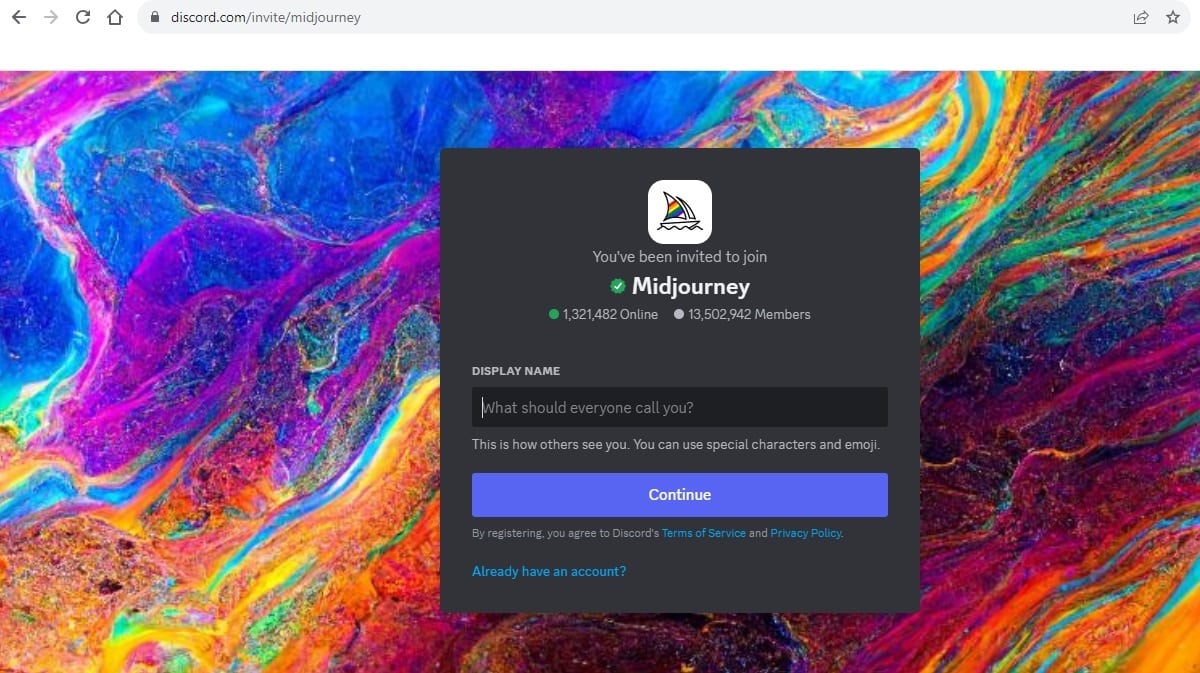
Task: Focus the display name input field
Action: 679,407
